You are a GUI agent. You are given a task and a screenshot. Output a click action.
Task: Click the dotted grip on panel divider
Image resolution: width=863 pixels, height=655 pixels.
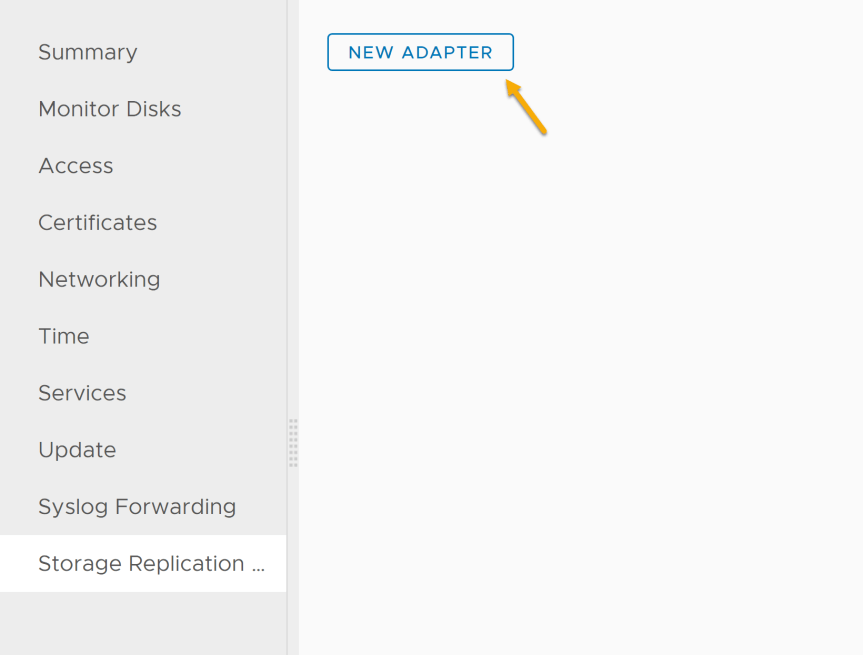[293, 443]
